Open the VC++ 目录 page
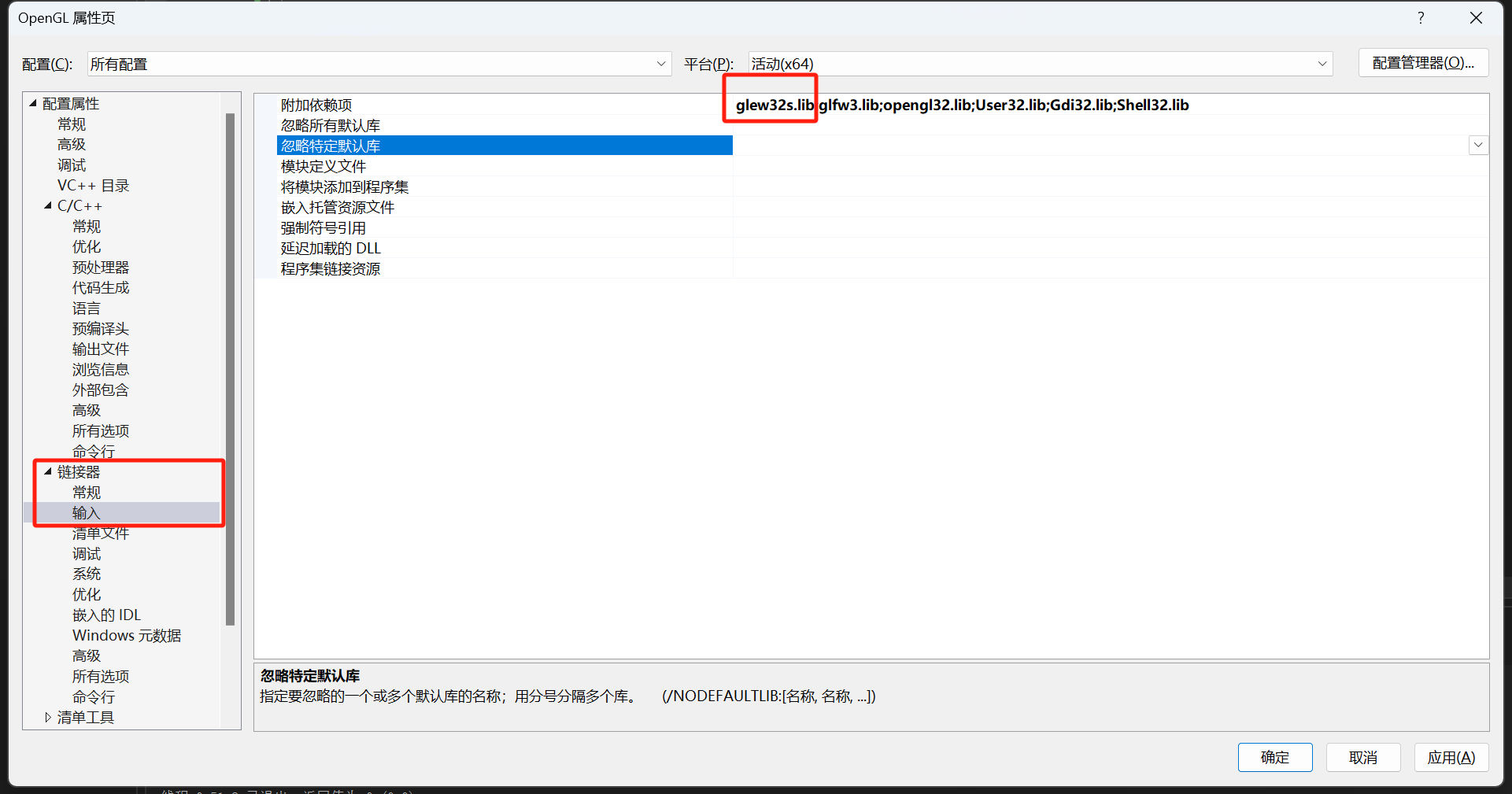Viewport: 1512px width, 794px height. pos(93,186)
